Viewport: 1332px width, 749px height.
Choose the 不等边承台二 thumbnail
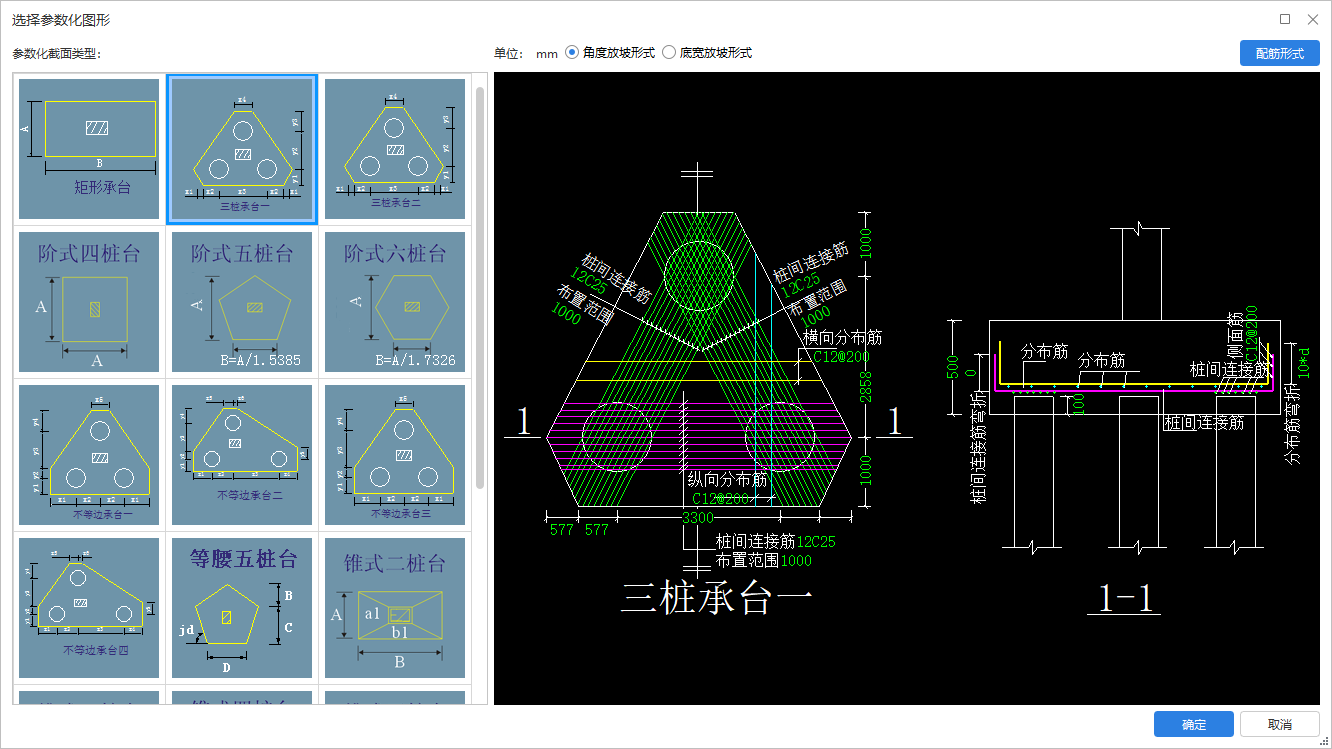coord(242,455)
